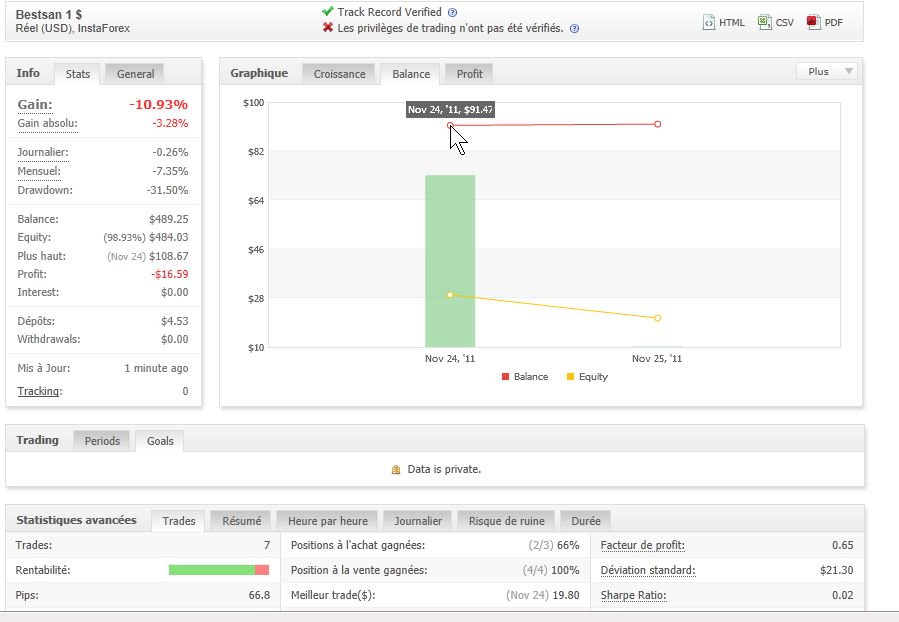Viewport: 899px width, 622px height.
Task: Open the Risque de ruine tab
Action: tap(506, 521)
